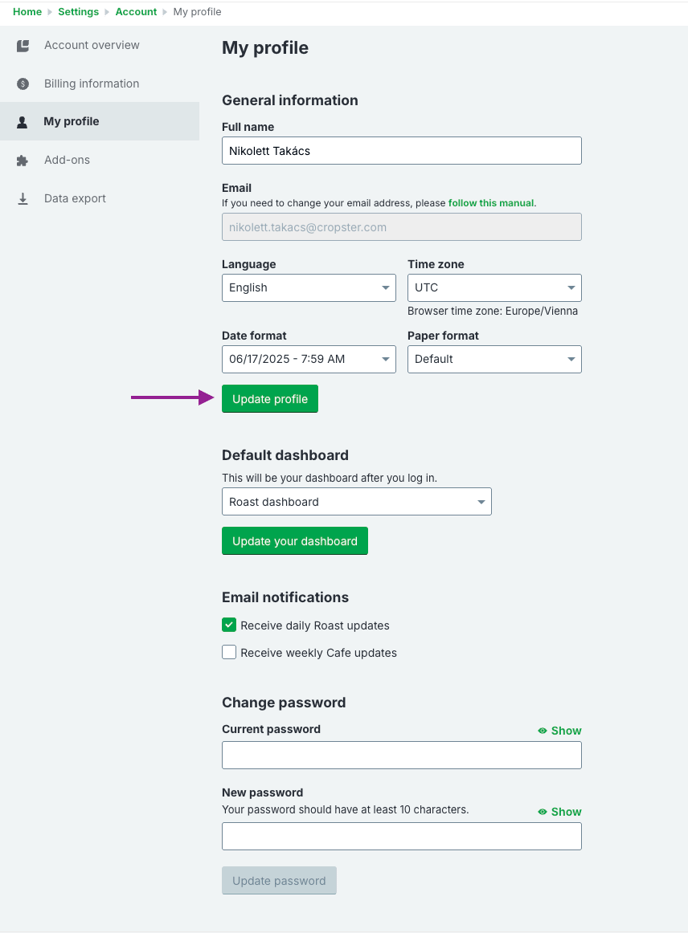Click the Billing information dollar icon

23,84
